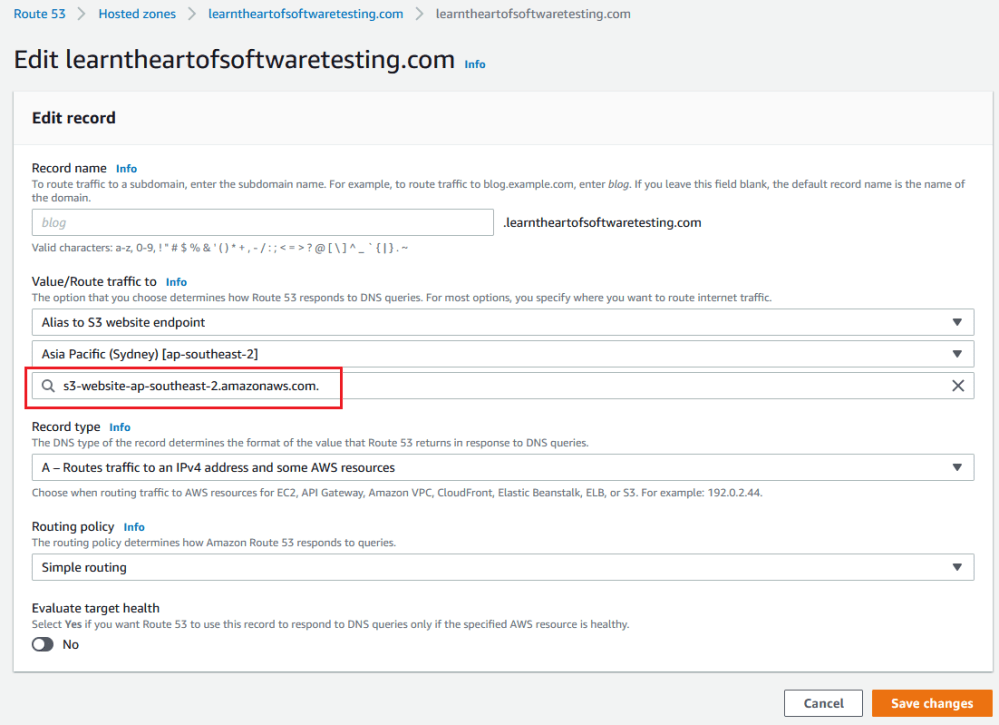Click Save changes button

click(x=931, y=703)
